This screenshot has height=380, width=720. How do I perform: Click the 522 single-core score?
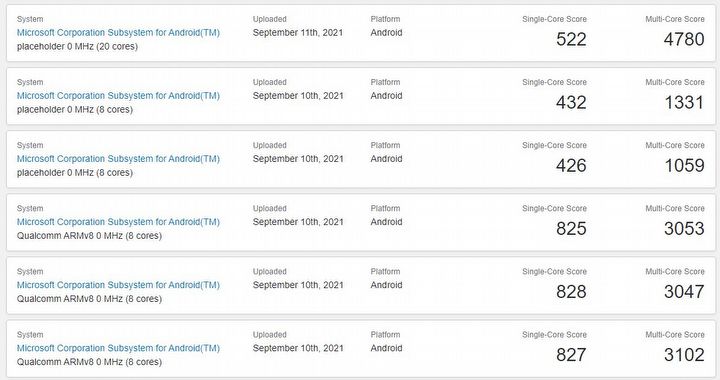(571, 39)
